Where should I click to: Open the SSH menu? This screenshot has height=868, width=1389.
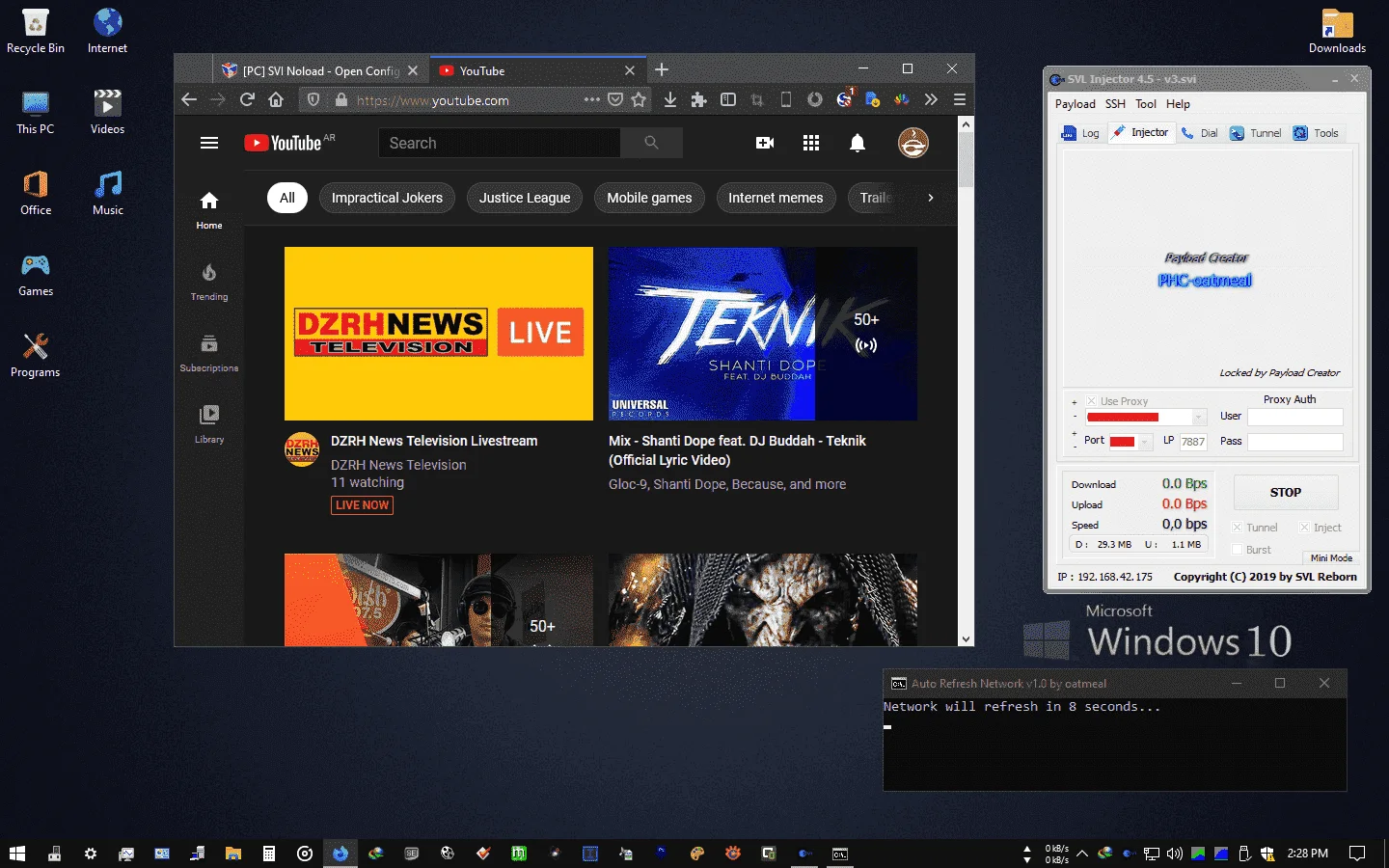pos(1115,104)
